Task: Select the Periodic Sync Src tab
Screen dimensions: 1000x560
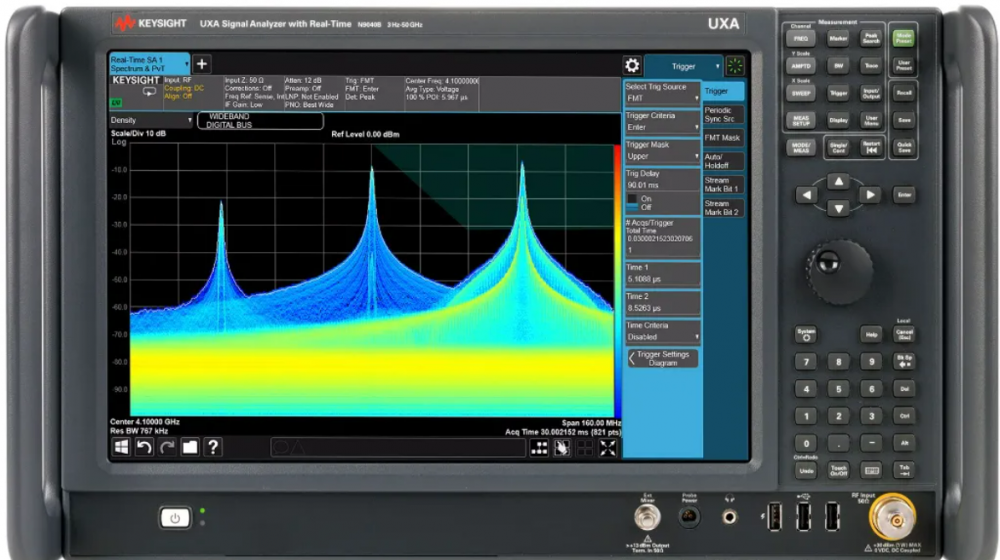Action: tap(723, 115)
